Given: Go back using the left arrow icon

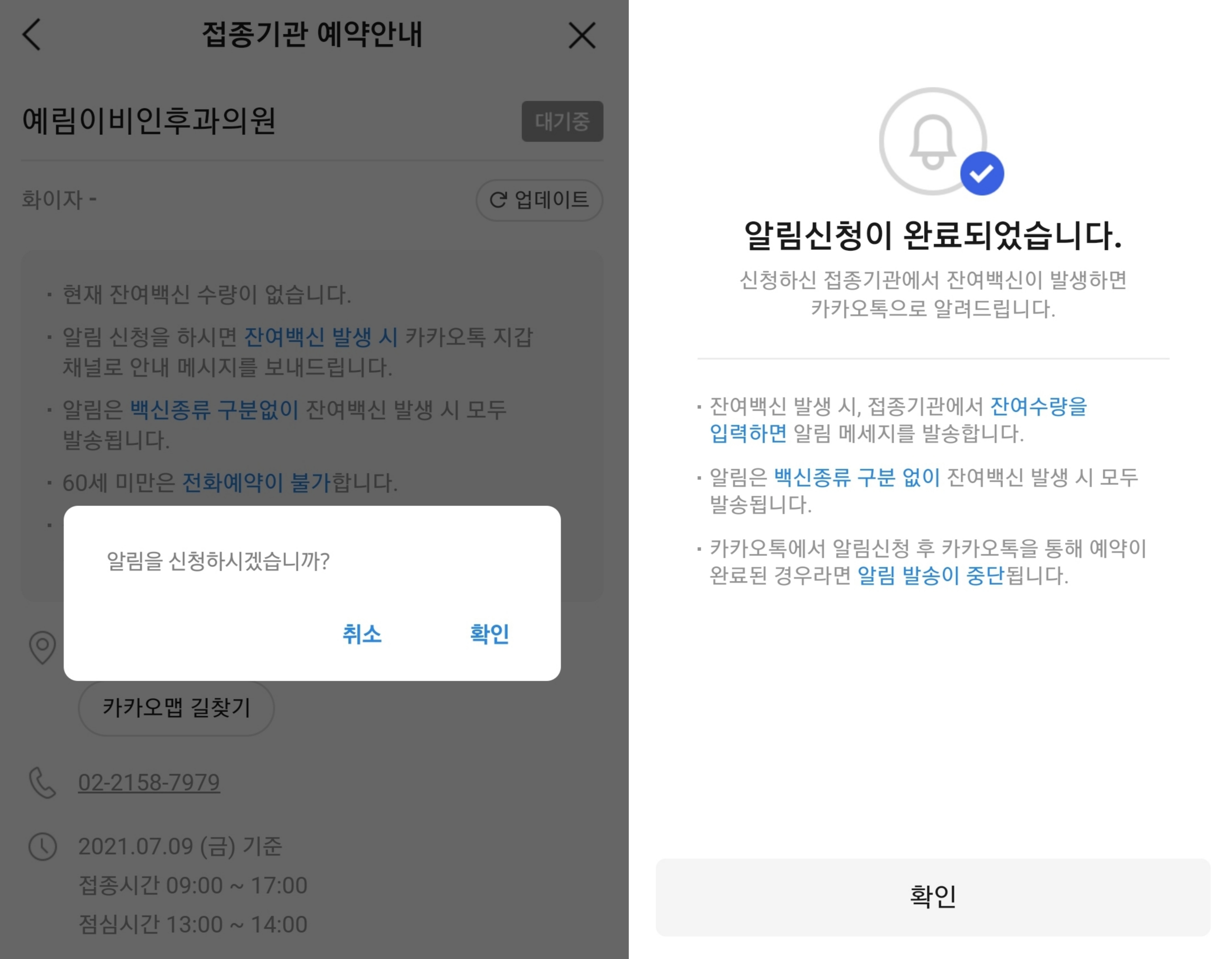Looking at the screenshot, I should [32, 35].
